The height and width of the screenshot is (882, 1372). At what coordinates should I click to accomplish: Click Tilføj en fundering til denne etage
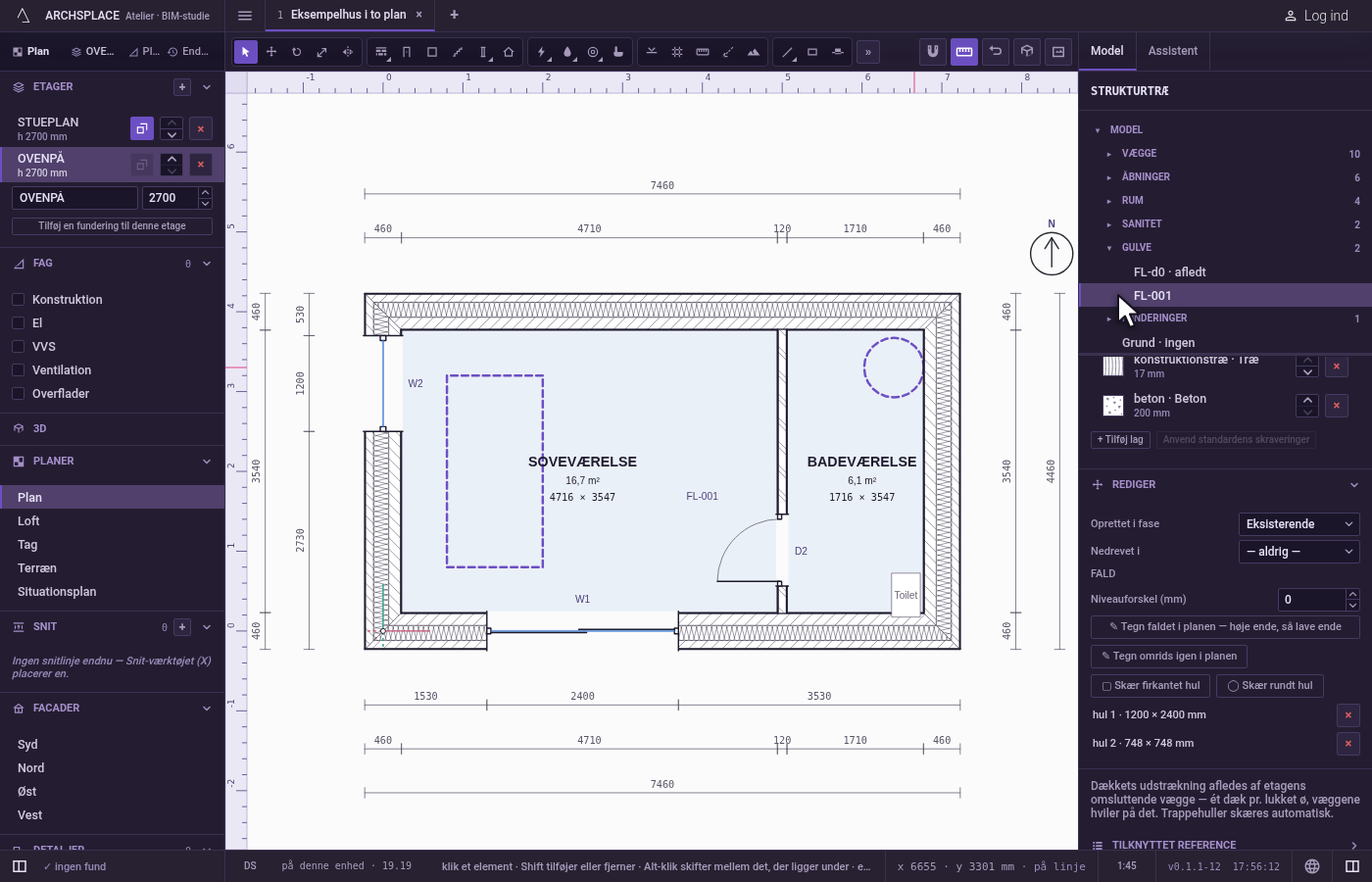112,226
